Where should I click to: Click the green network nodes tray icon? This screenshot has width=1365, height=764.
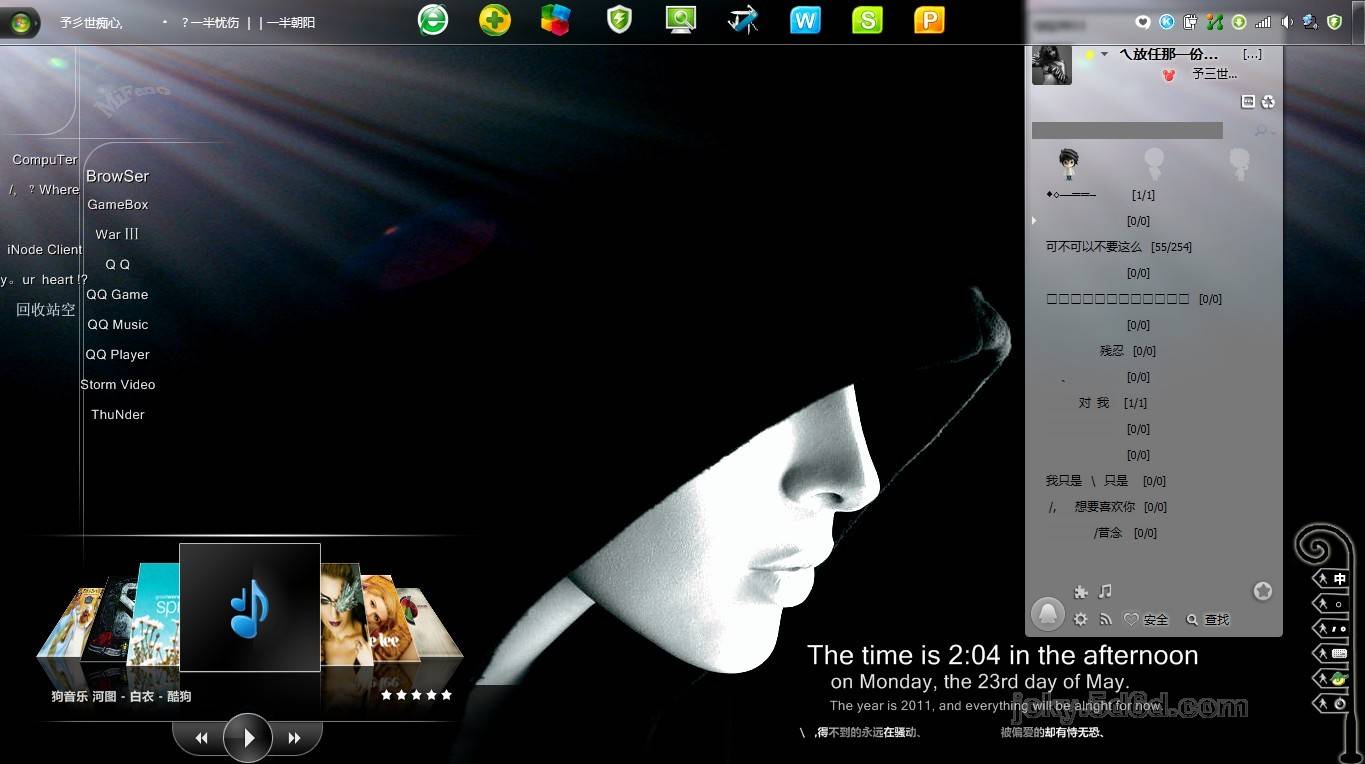point(1215,22)
